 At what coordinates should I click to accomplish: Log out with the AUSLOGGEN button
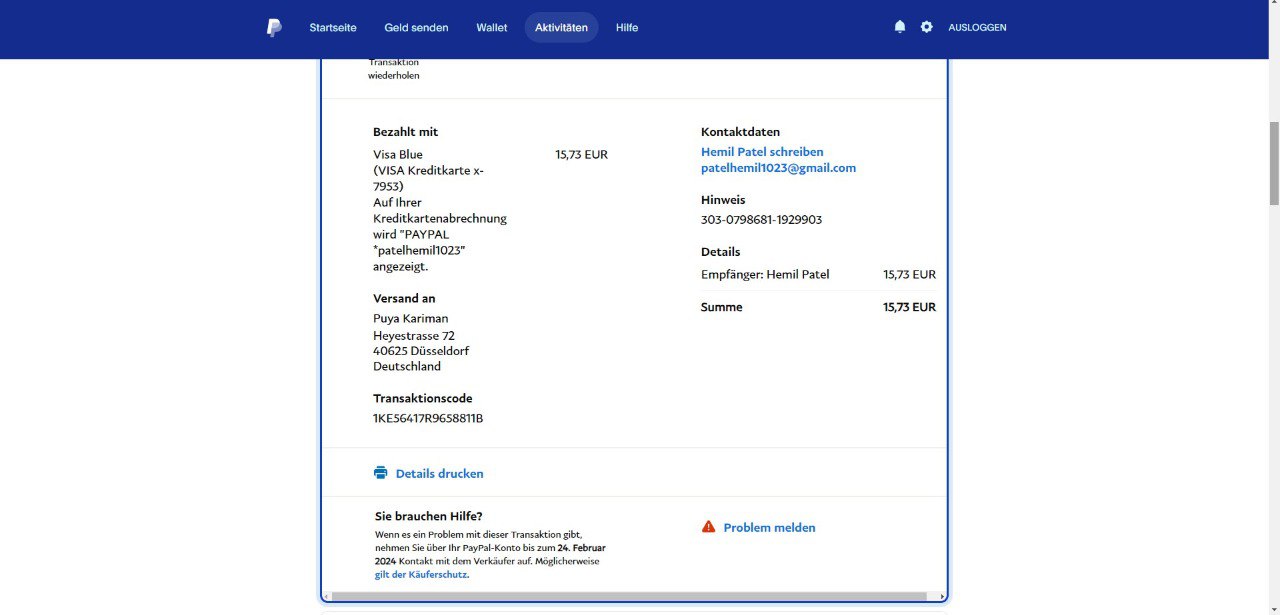pyautogui.click(x=977, y=28)
